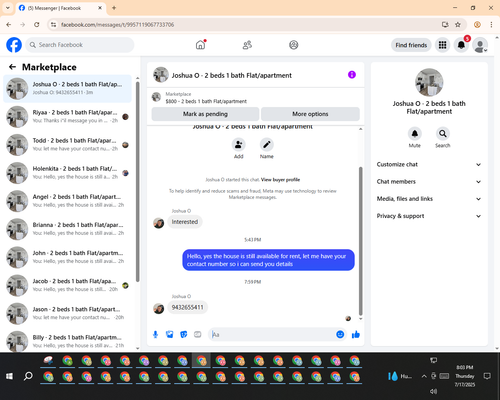Image resolution: width=500 pixels, height=400 pixels.
Task: Click More options button
Action: click(x=310, y=114)
